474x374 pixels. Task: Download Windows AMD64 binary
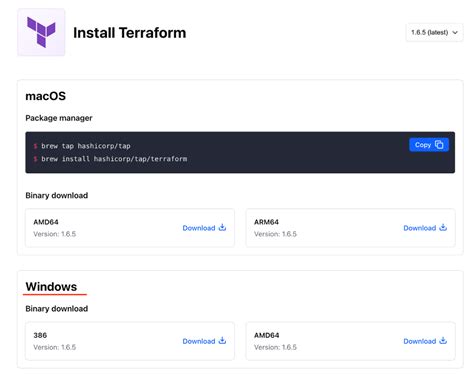point(425,341)
